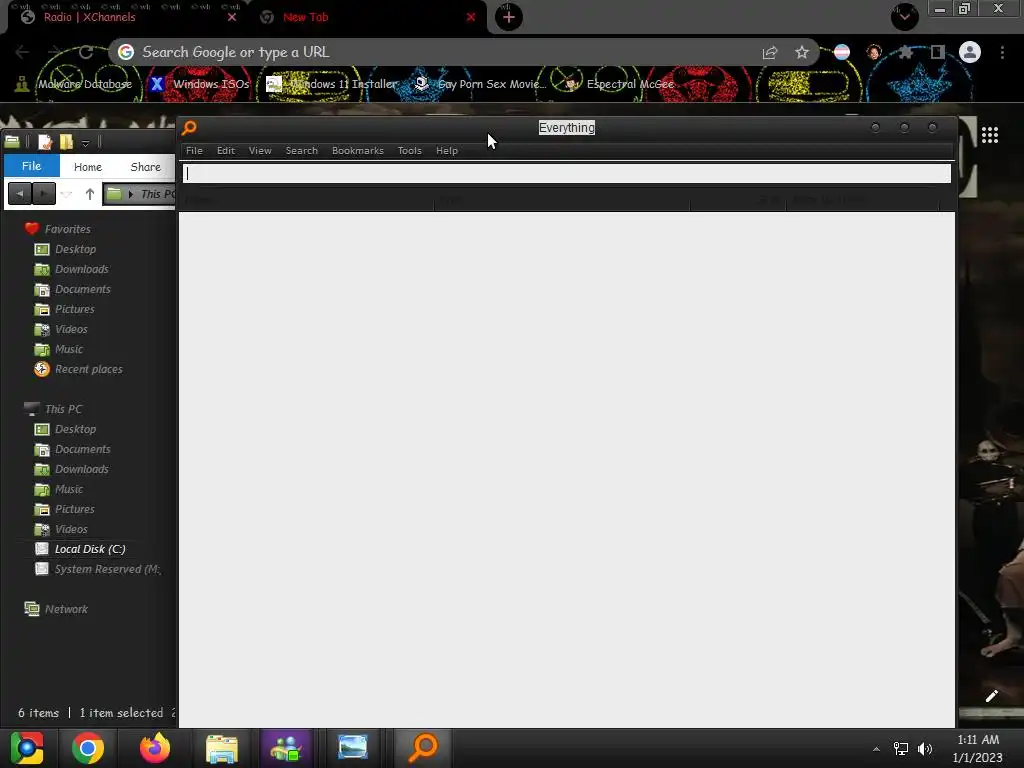Close the Radio | XChannels tab
This screenshot has width=1024, height=768.
click(x=231, y=17)
